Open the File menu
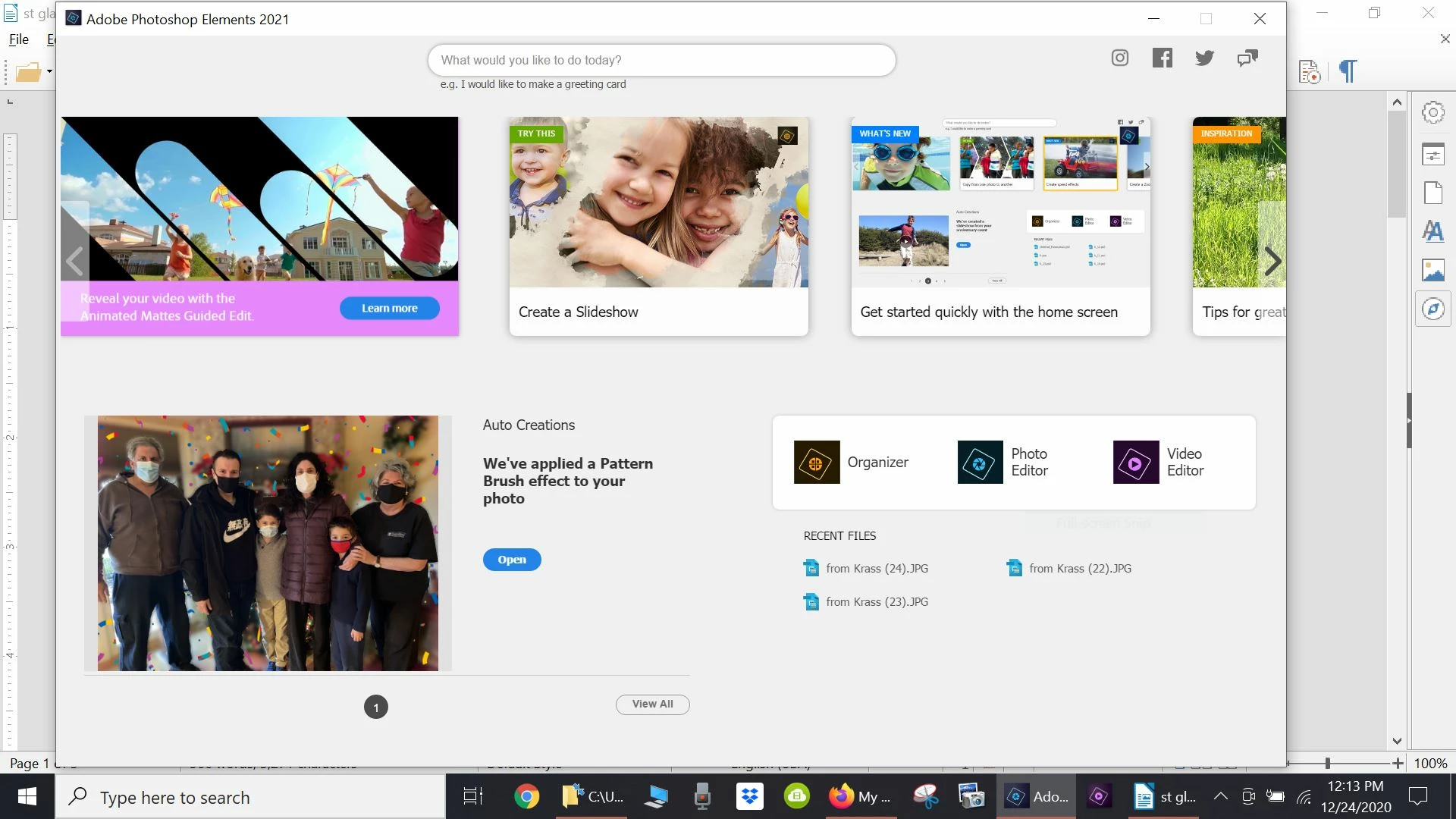This screenshot has width=1456, height=819. [19, 39]
